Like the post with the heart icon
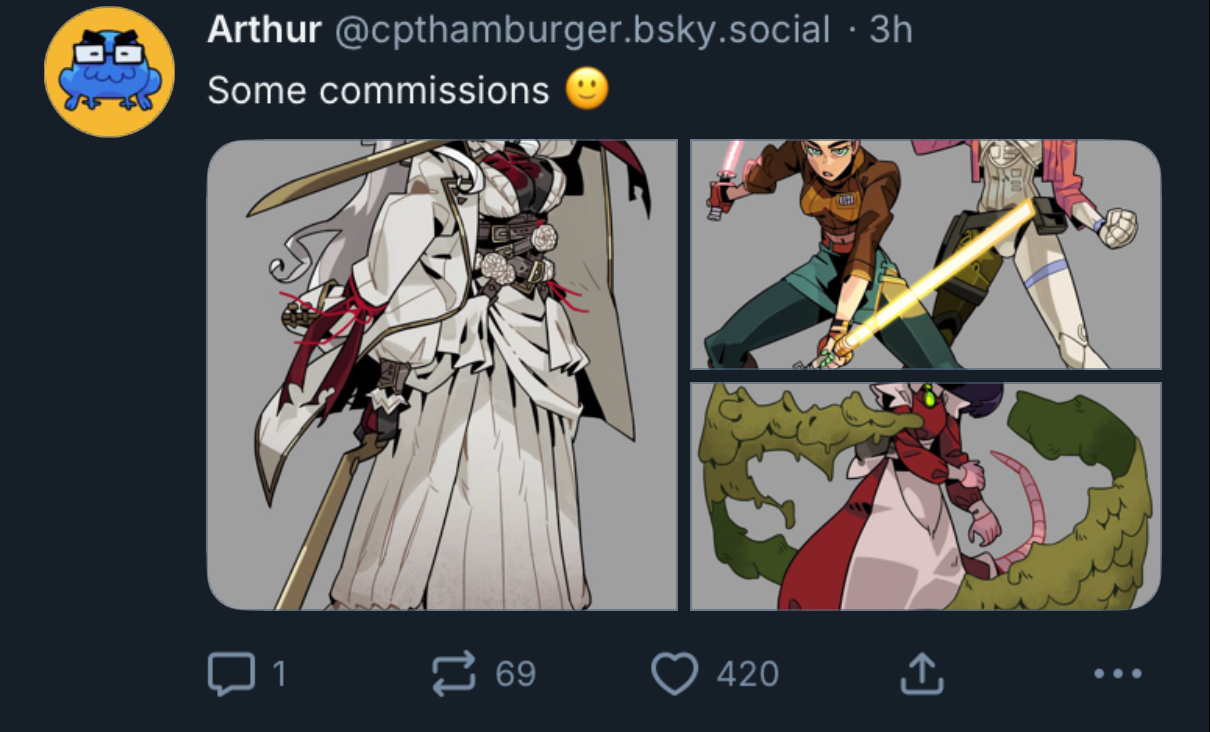Screen dimensions: 1210x732 click(674, 674)
